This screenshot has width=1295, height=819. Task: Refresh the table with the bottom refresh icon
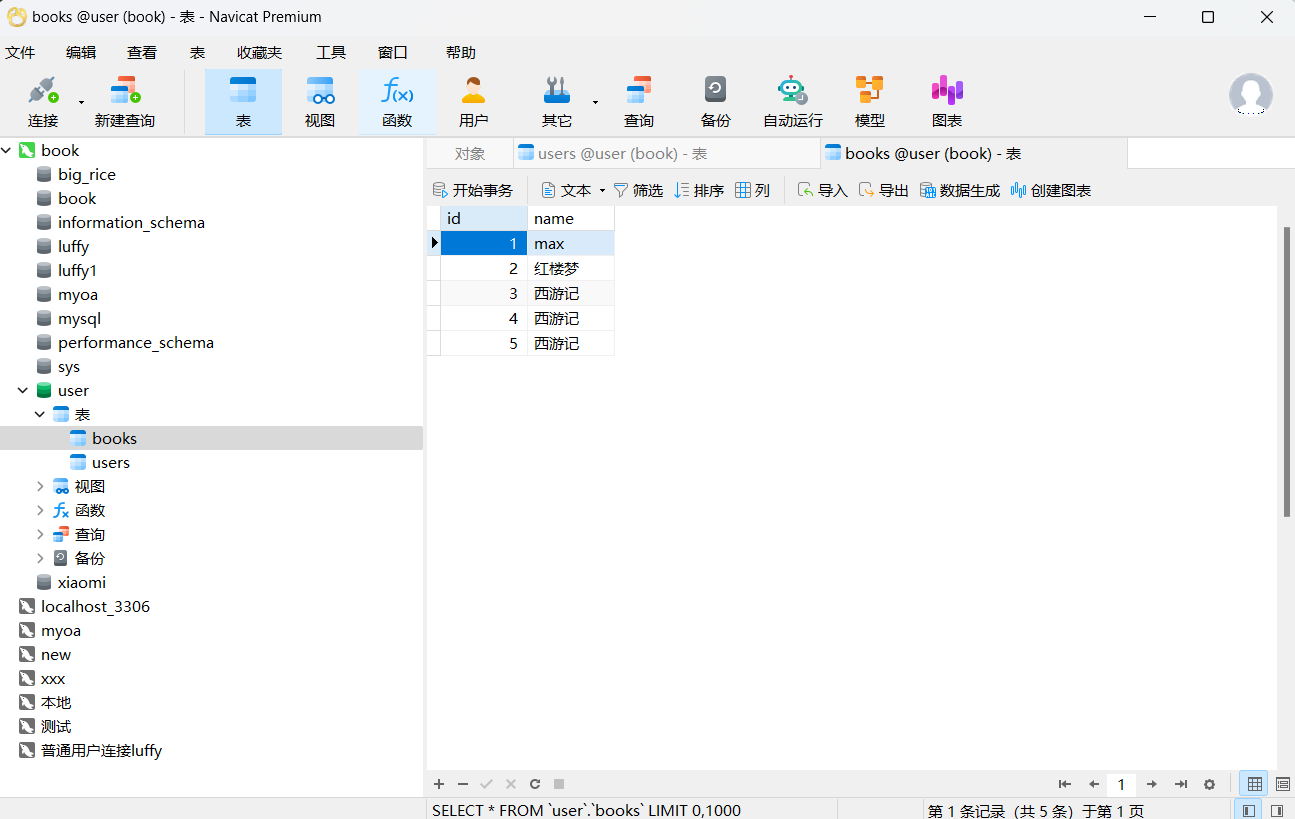535,784
